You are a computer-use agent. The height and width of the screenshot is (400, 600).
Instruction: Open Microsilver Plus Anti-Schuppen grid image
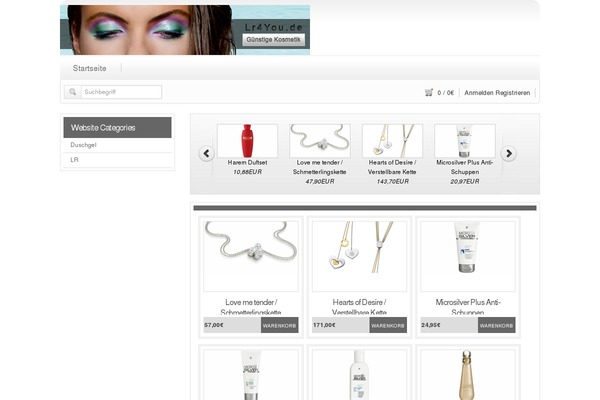pos(468,256)
